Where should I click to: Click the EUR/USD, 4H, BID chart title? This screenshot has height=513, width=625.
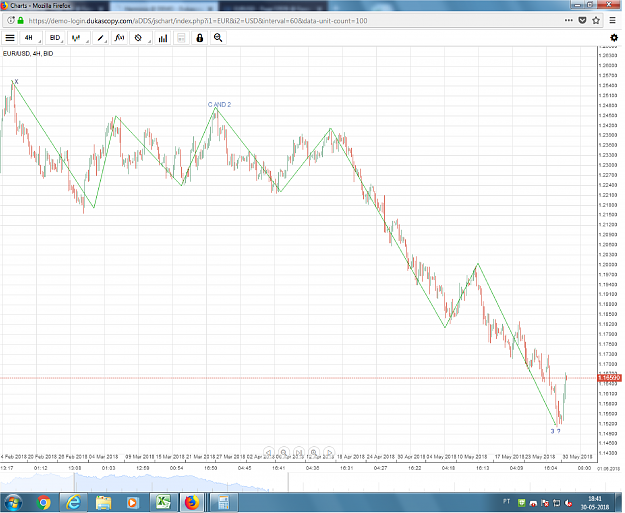[28, 53]
